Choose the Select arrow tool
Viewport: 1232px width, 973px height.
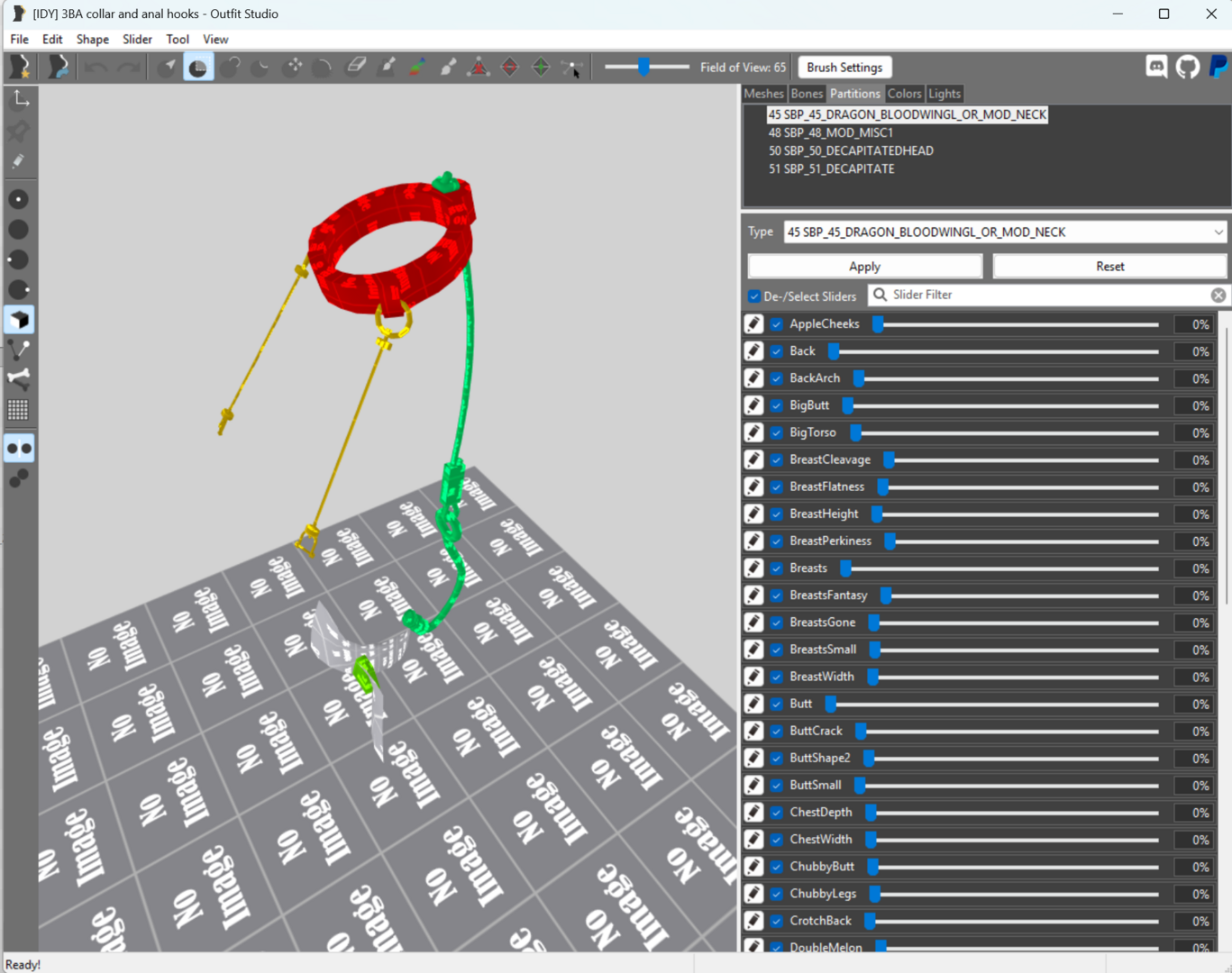167,68
